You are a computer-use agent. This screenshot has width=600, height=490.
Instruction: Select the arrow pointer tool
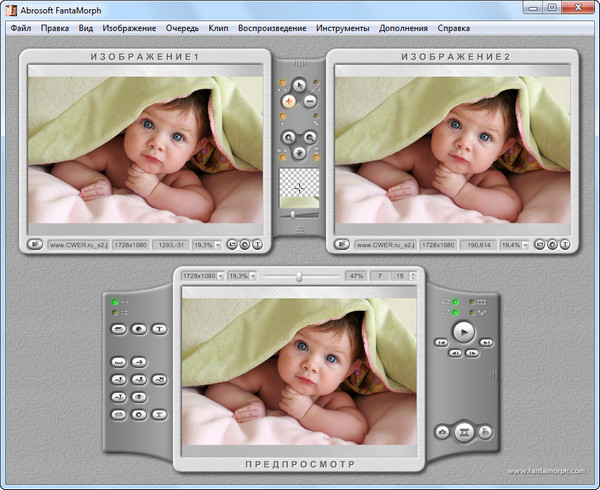tap(299, 84)
